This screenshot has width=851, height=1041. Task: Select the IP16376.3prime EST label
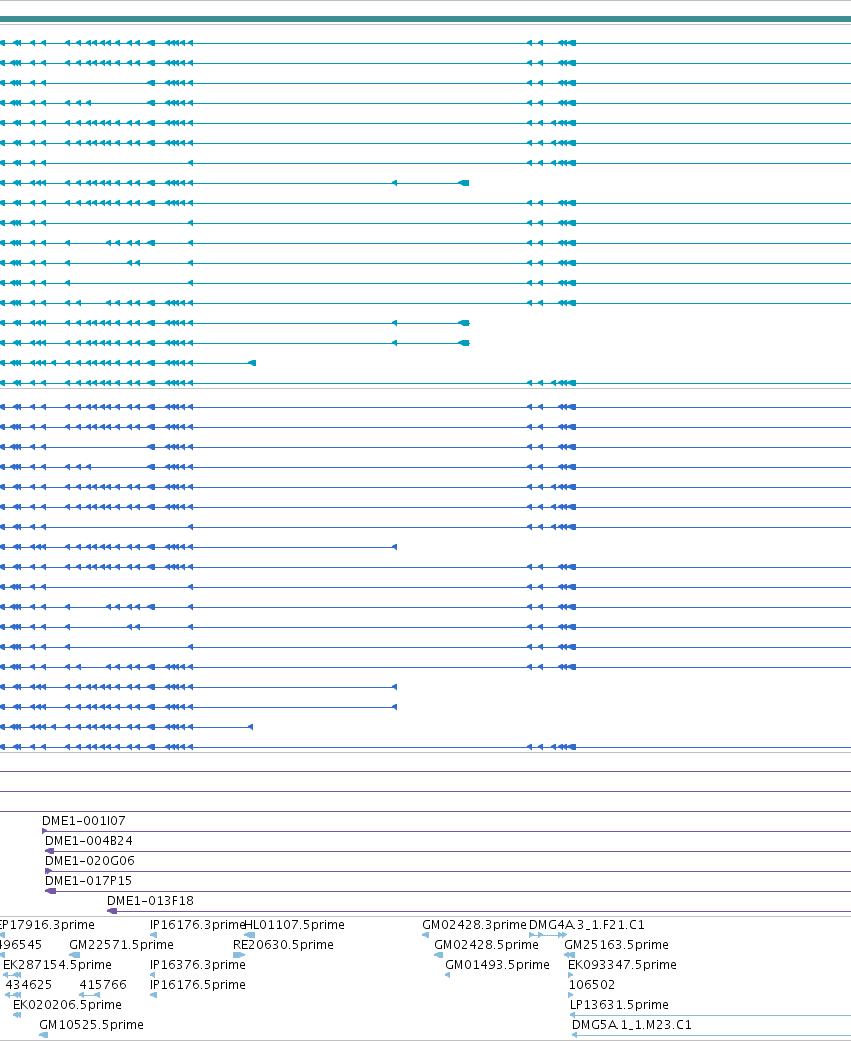click(198, 964)
